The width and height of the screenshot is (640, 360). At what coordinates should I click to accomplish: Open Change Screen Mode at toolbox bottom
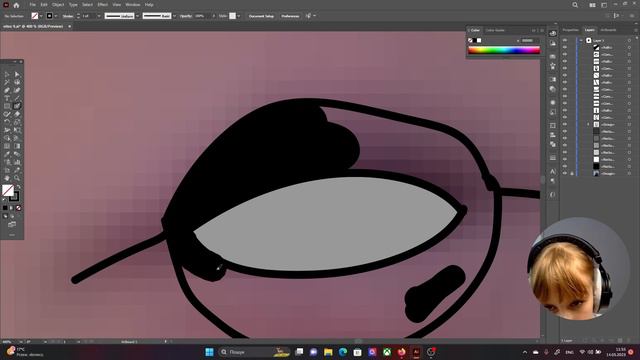(x=12, y=224)
